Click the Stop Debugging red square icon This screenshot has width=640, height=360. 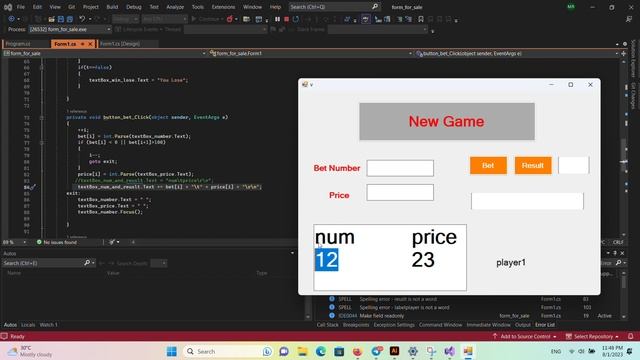point(287,19)
